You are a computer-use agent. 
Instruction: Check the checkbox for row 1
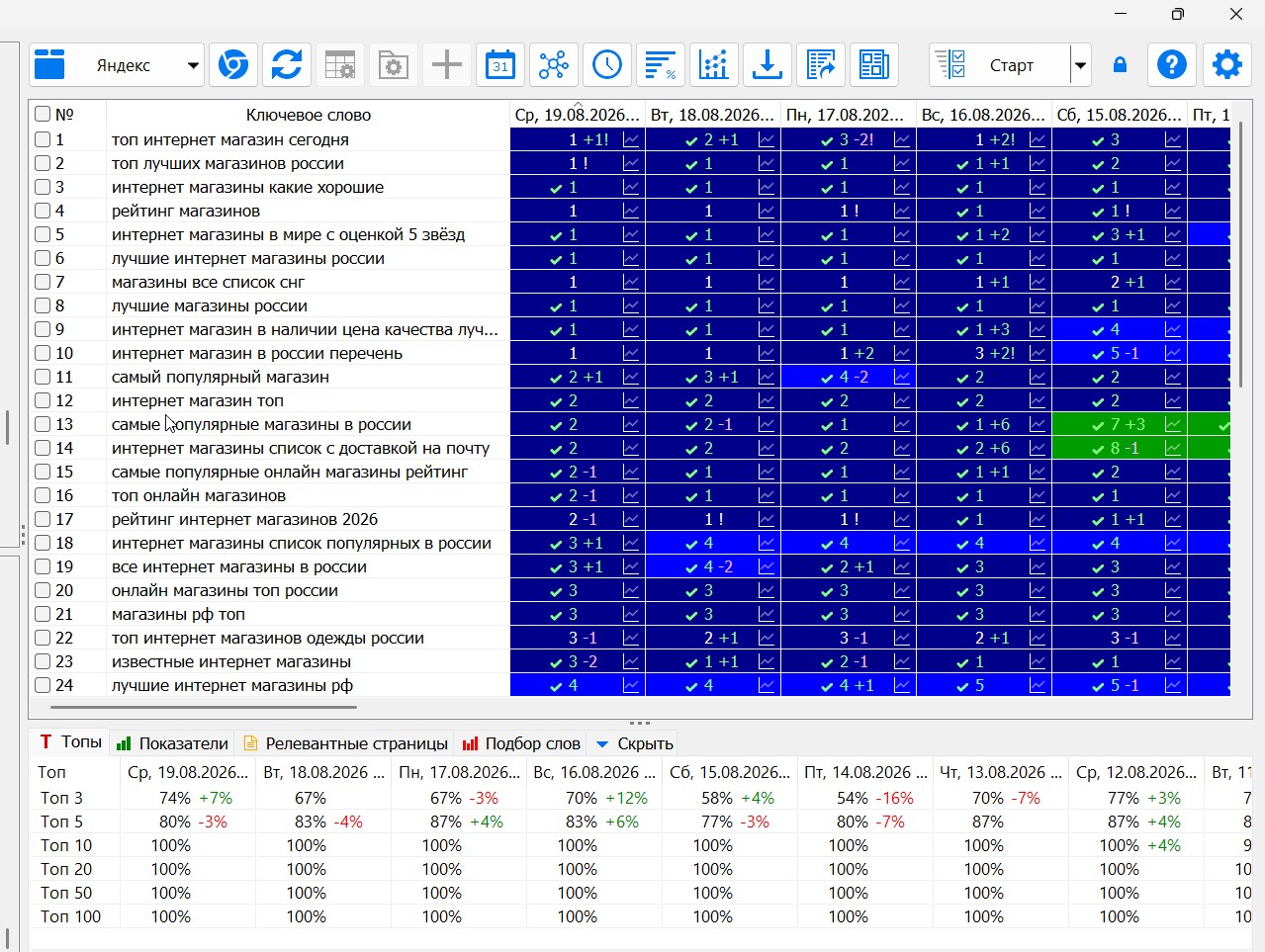click(x=43, y=139)
